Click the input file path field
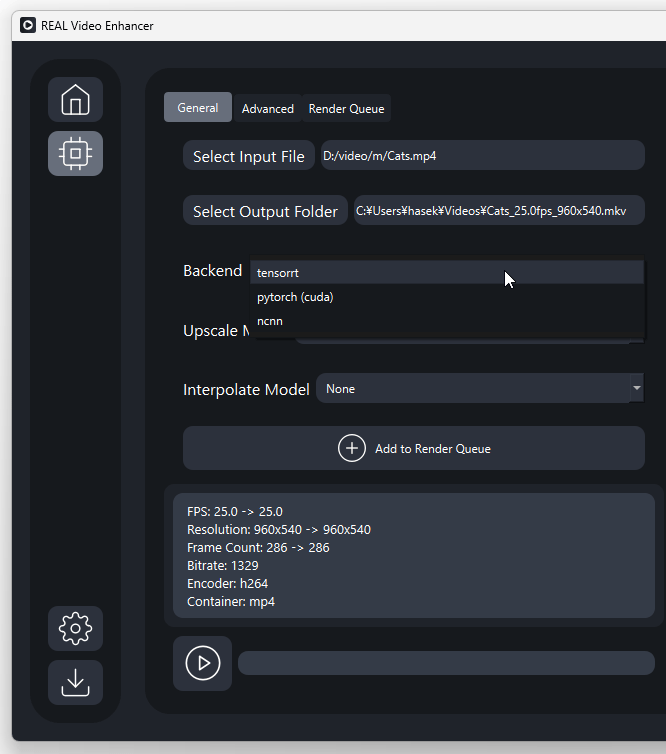This screenshot has height=754, width=666. (x=483, y=155)
